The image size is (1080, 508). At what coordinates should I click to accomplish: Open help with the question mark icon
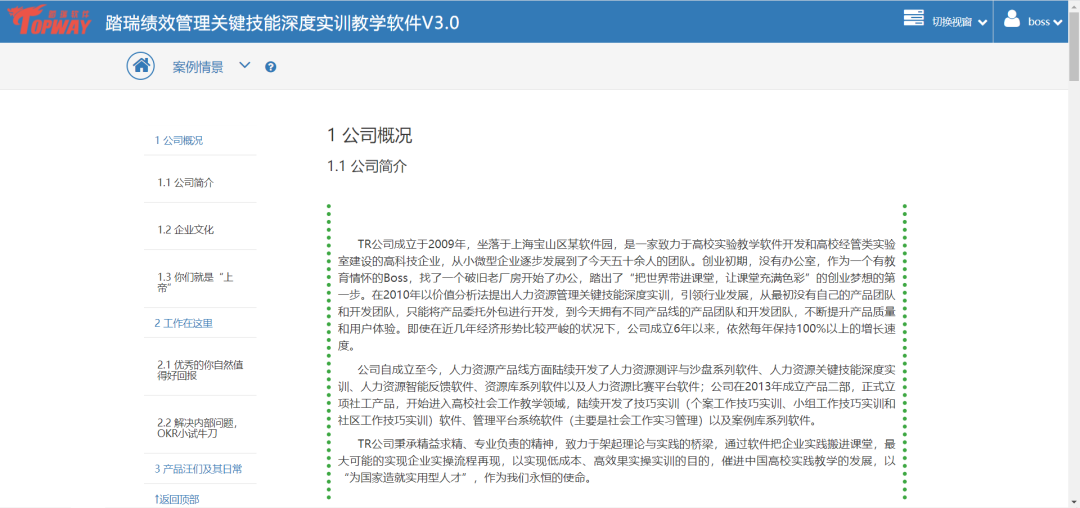tap(271, 67)
